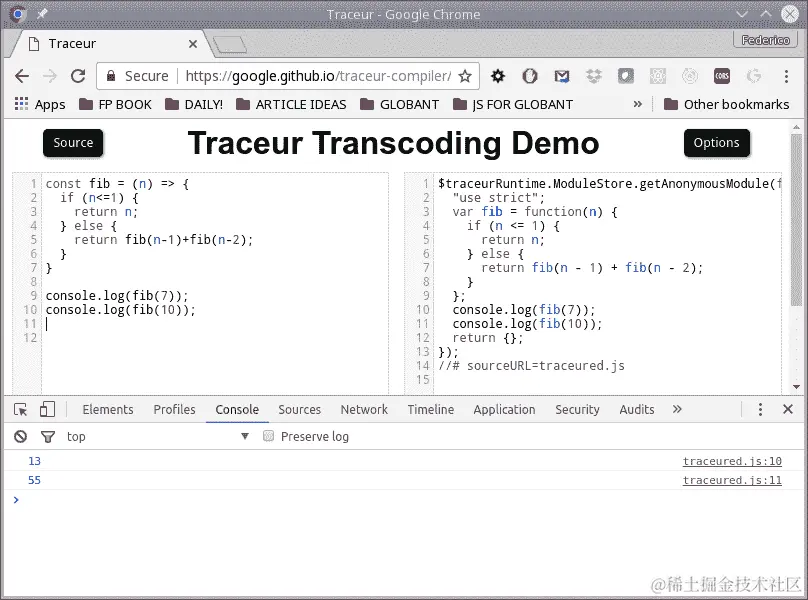Open the Application tab
808x600 pixels.
(504, 409)
